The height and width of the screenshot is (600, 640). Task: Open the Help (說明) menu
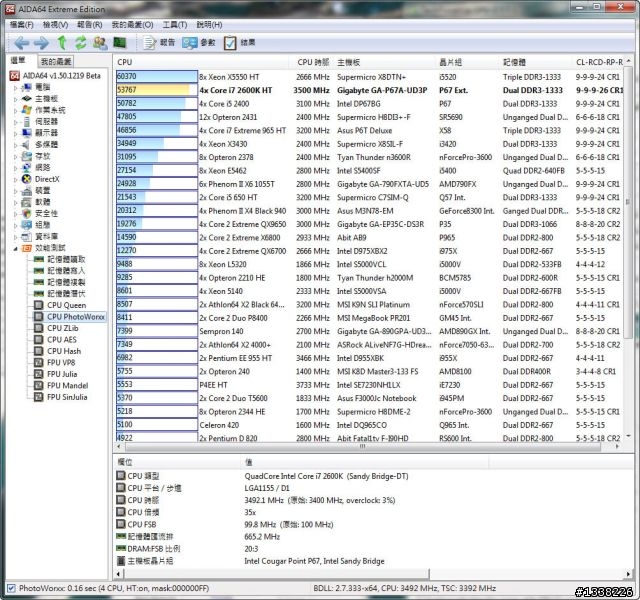click(209, 25)
